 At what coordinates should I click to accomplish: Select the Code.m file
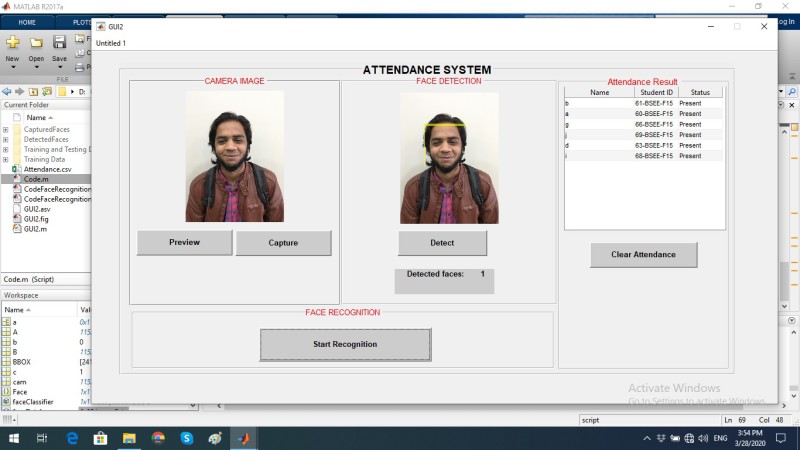click(x=36, y=179)
